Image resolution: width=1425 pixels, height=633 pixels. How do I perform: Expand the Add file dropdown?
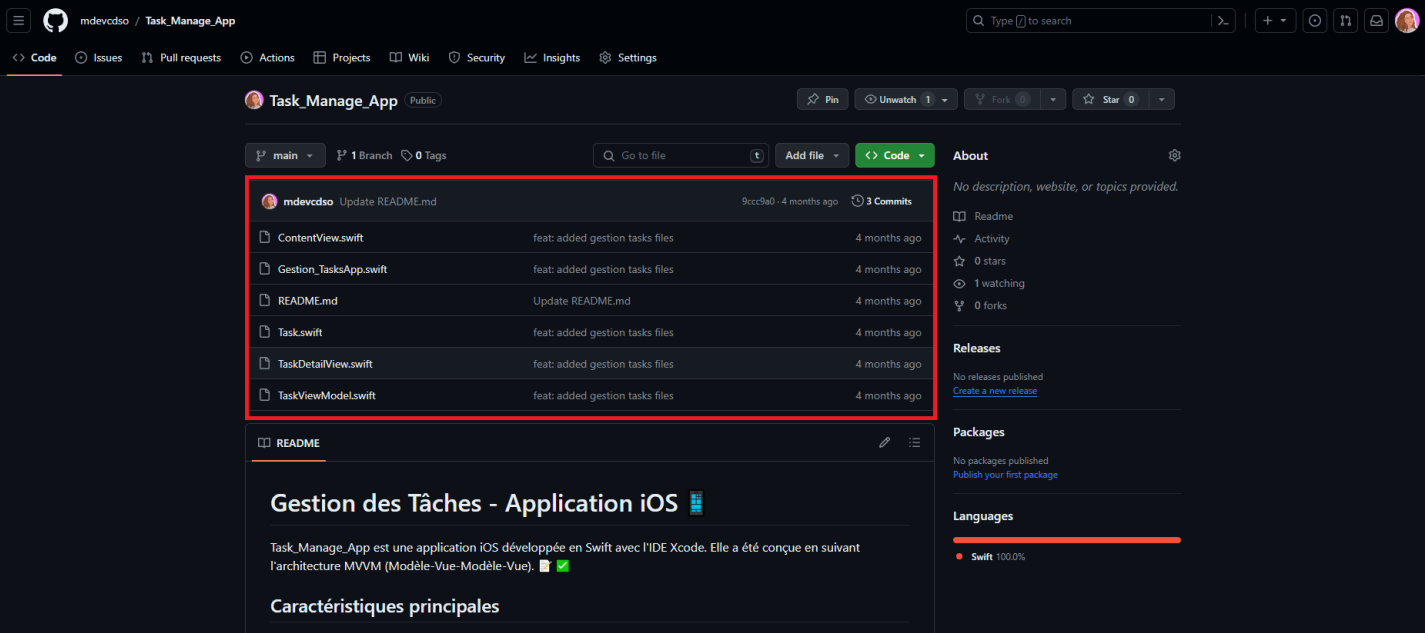coord(811,155)
